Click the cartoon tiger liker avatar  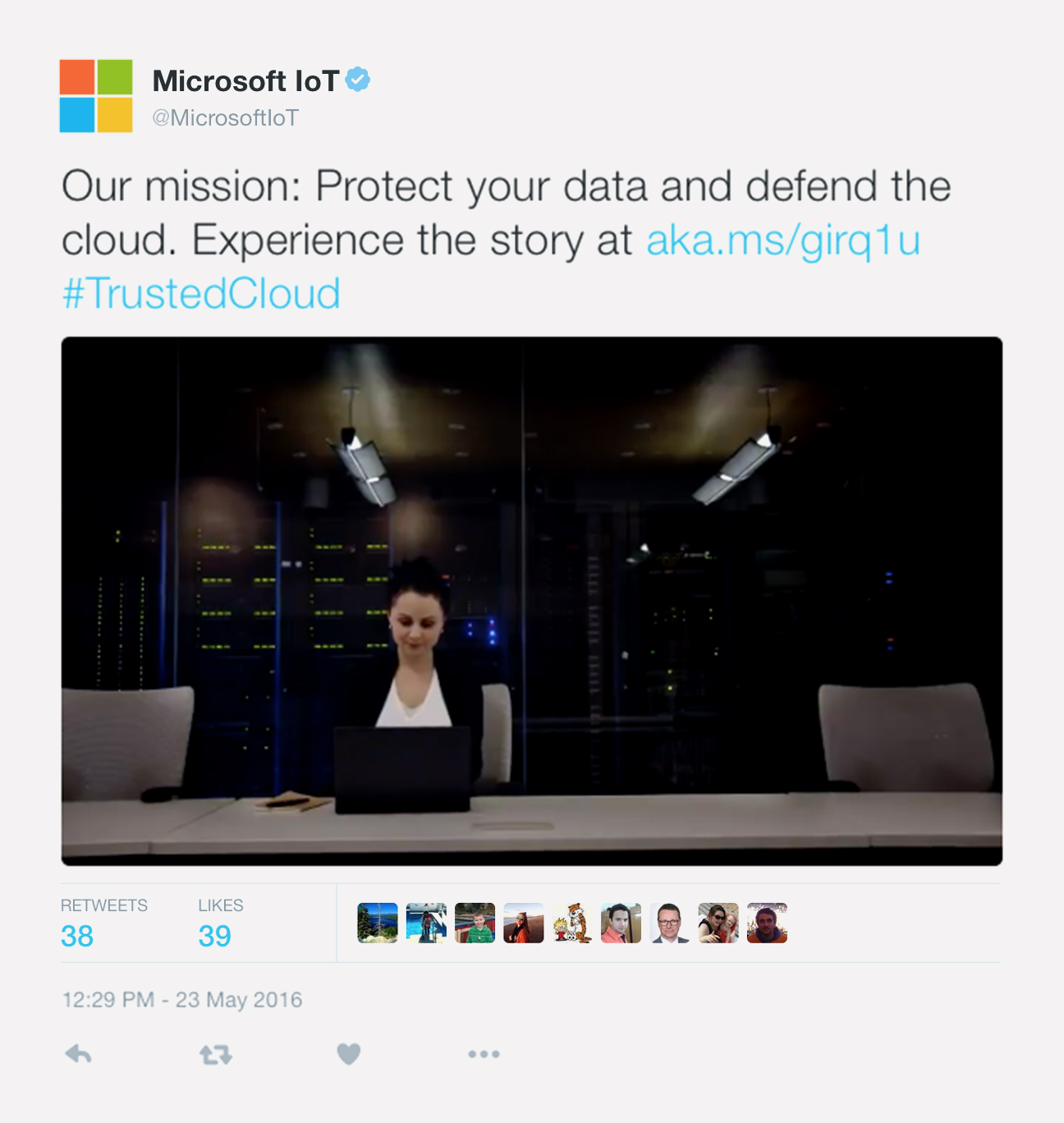click(572, 923)
